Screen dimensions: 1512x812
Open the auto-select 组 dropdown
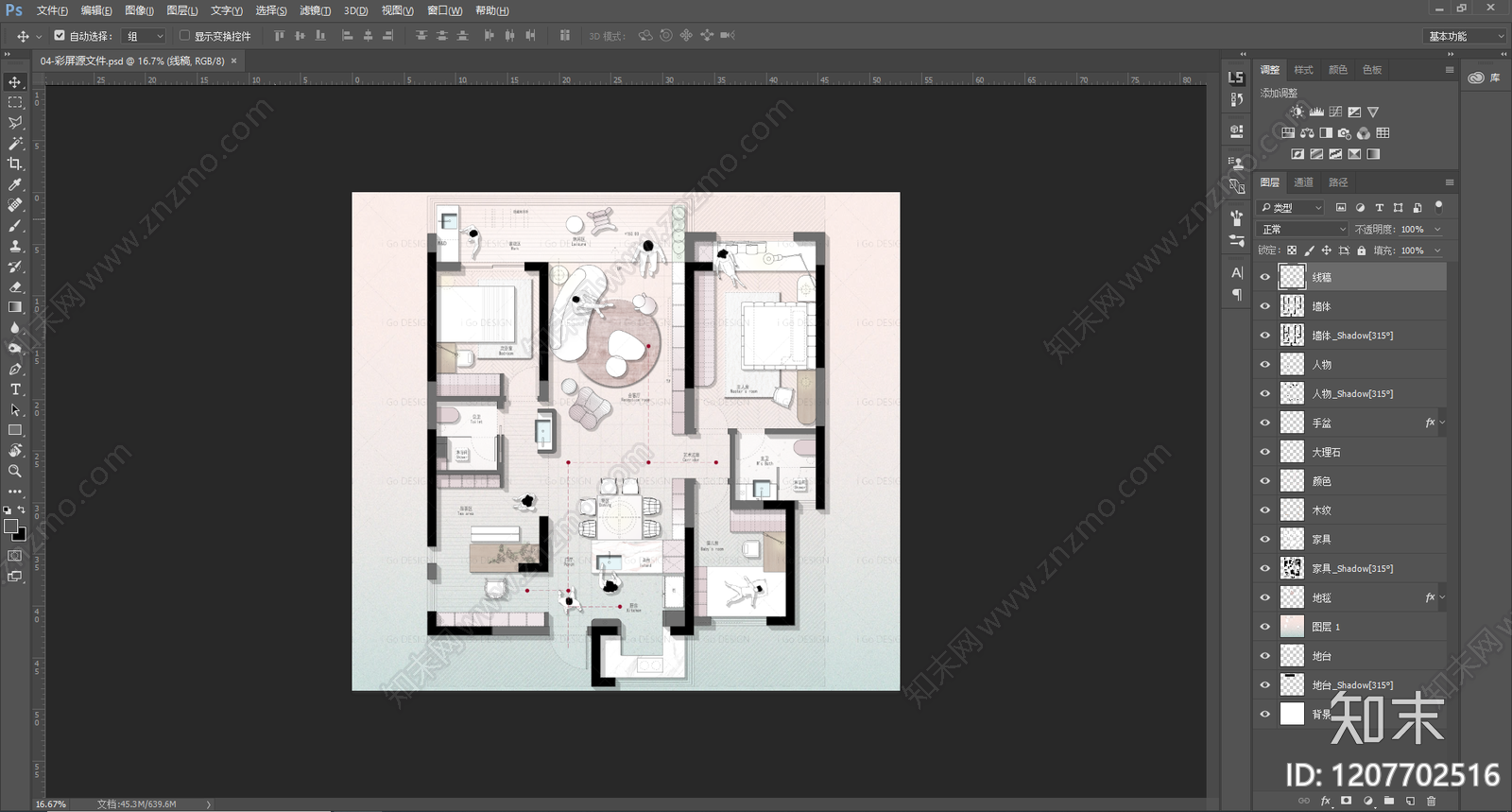[x=145, y=36]
